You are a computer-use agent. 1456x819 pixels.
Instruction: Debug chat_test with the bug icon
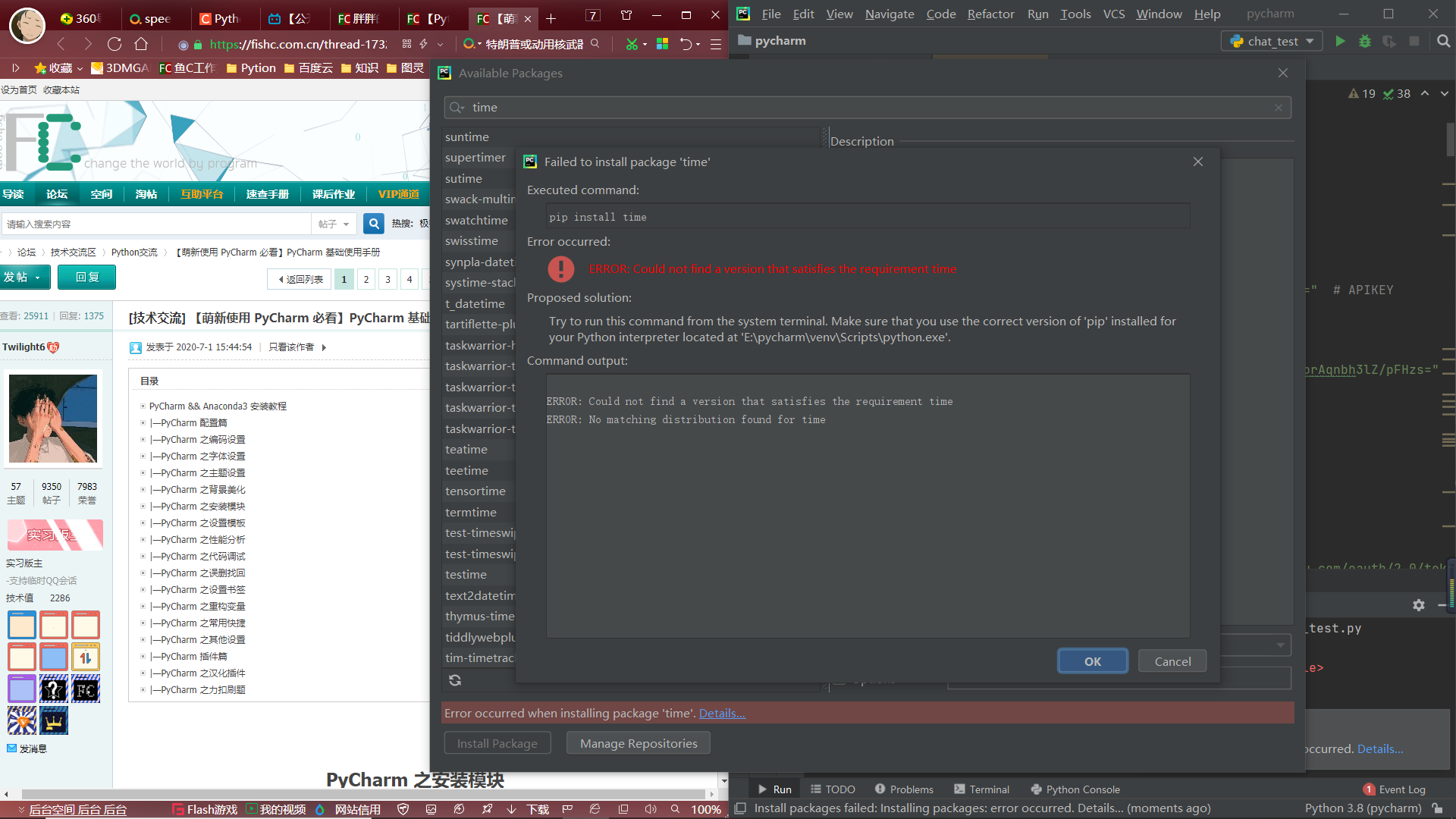(1365, 41)
